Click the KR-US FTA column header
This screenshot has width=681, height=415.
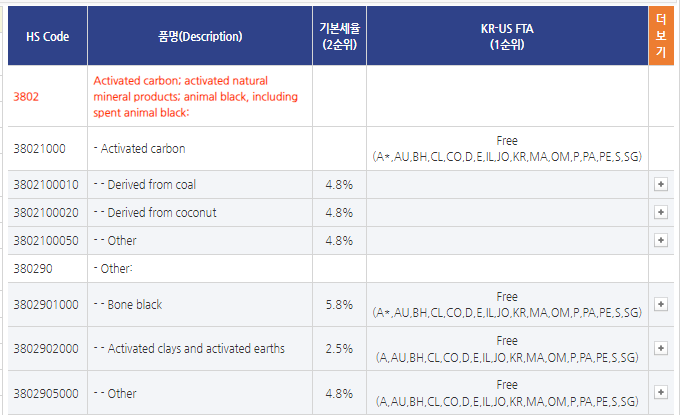507,36
